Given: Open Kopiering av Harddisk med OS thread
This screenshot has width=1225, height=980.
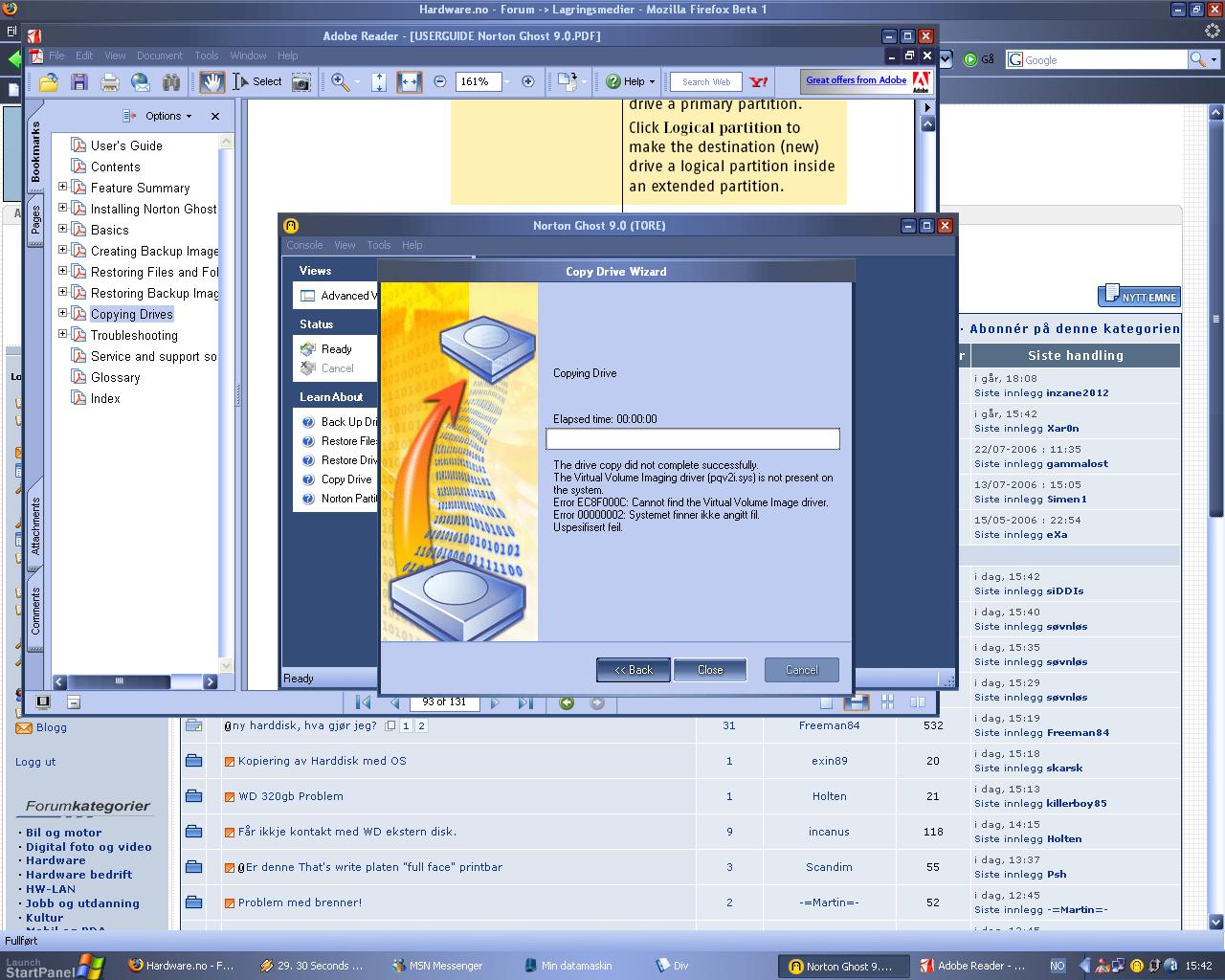Looking at the screenshot, I should click(322, 761).
